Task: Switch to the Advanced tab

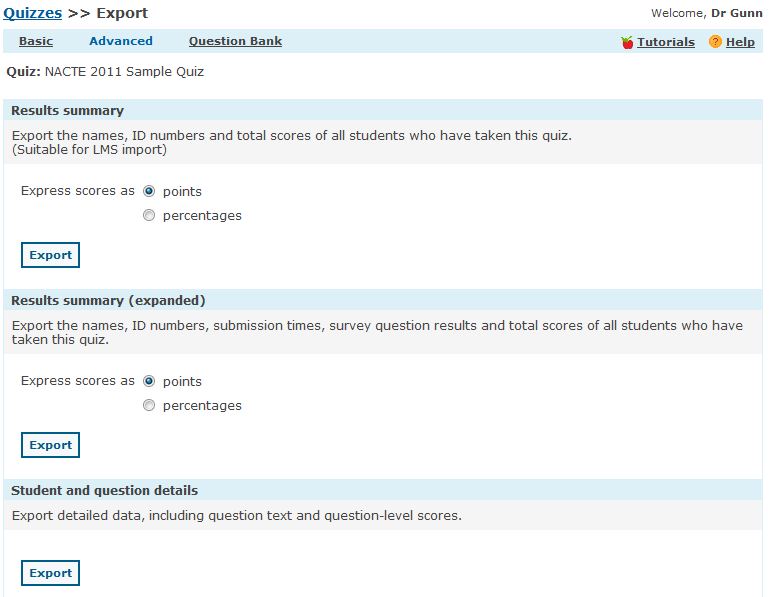Action: tap(121, 41)
